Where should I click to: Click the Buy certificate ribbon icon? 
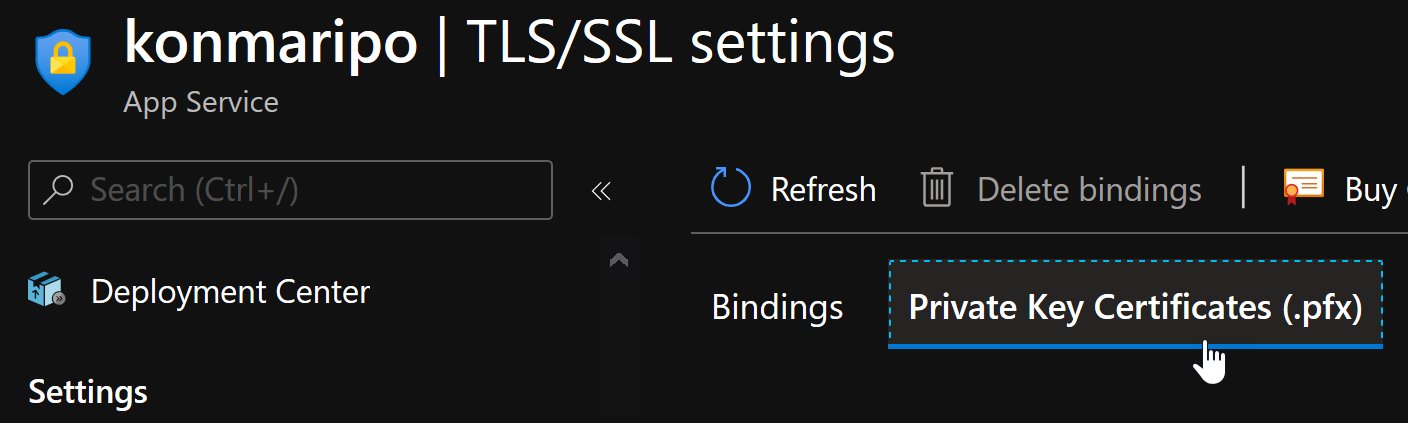pos(1304,186)
